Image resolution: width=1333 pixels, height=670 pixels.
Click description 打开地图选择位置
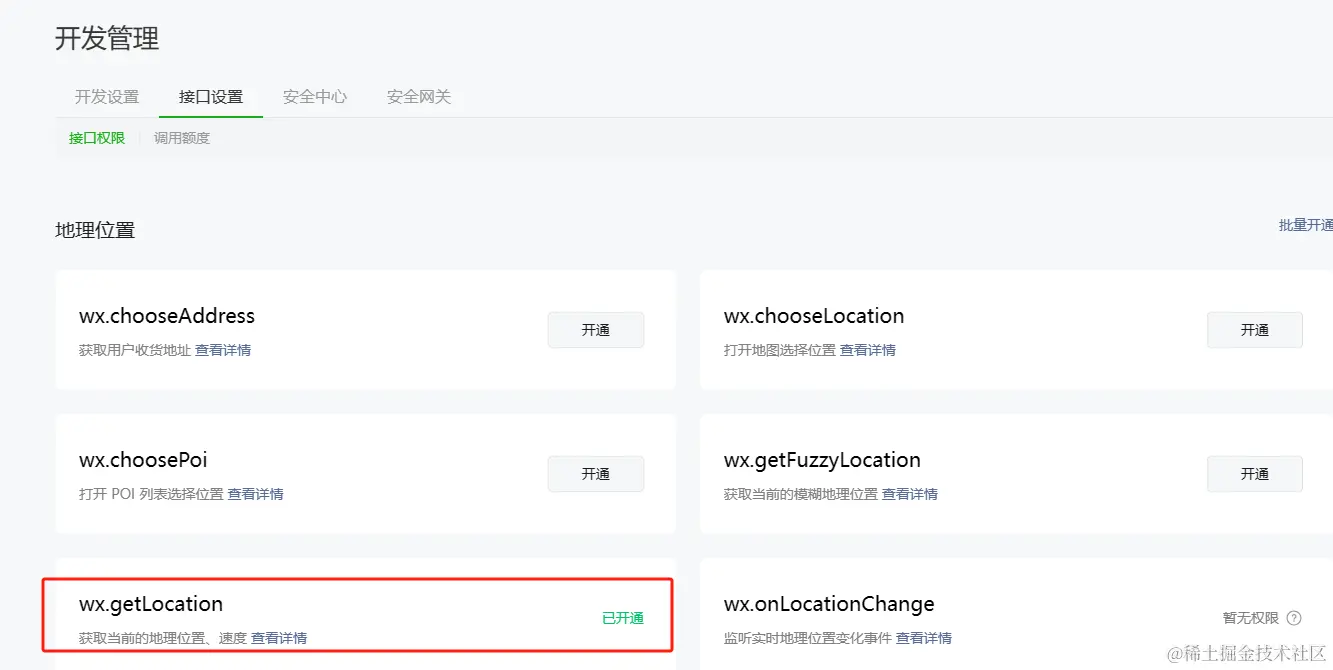[780, 350]
